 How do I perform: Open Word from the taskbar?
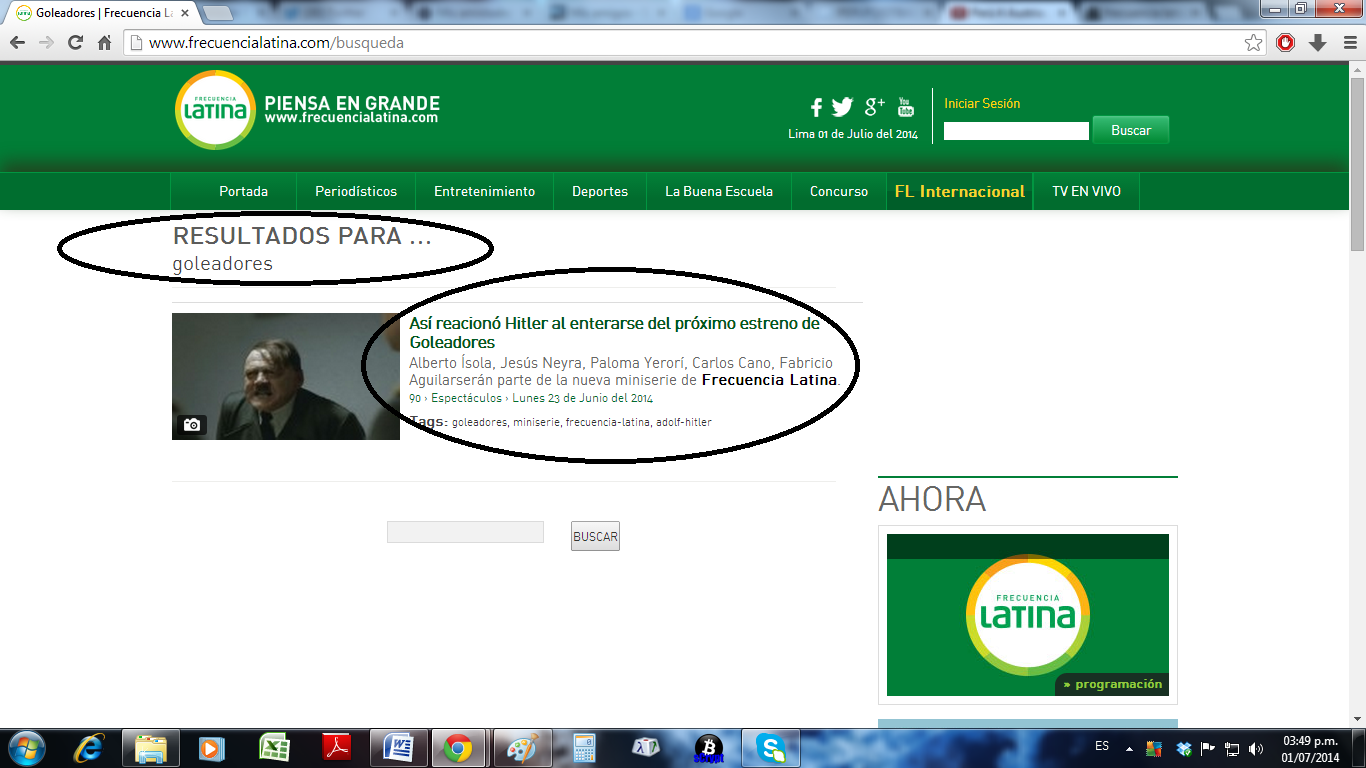398,748
